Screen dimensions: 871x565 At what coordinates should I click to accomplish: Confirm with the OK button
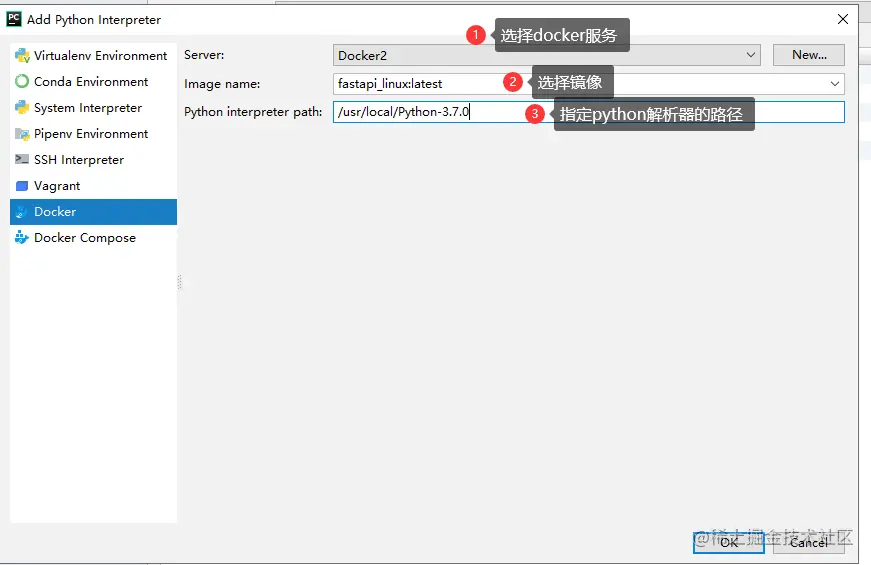point(729,543)
